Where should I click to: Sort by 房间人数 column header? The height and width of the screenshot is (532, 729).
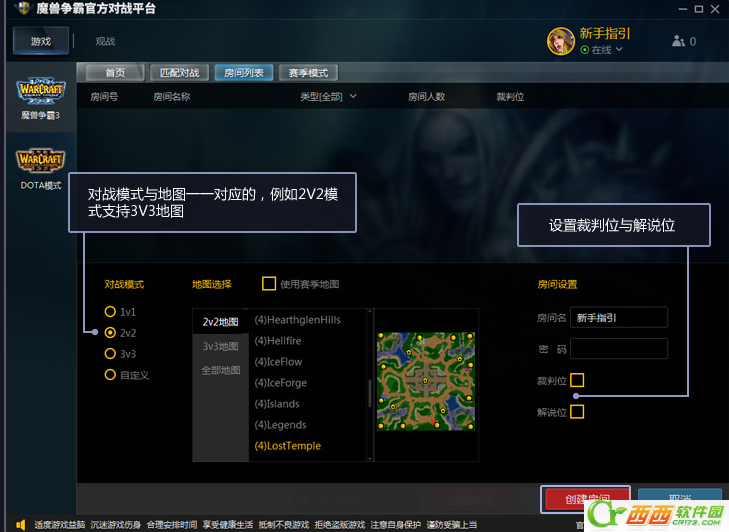click(x=426, y=97)
